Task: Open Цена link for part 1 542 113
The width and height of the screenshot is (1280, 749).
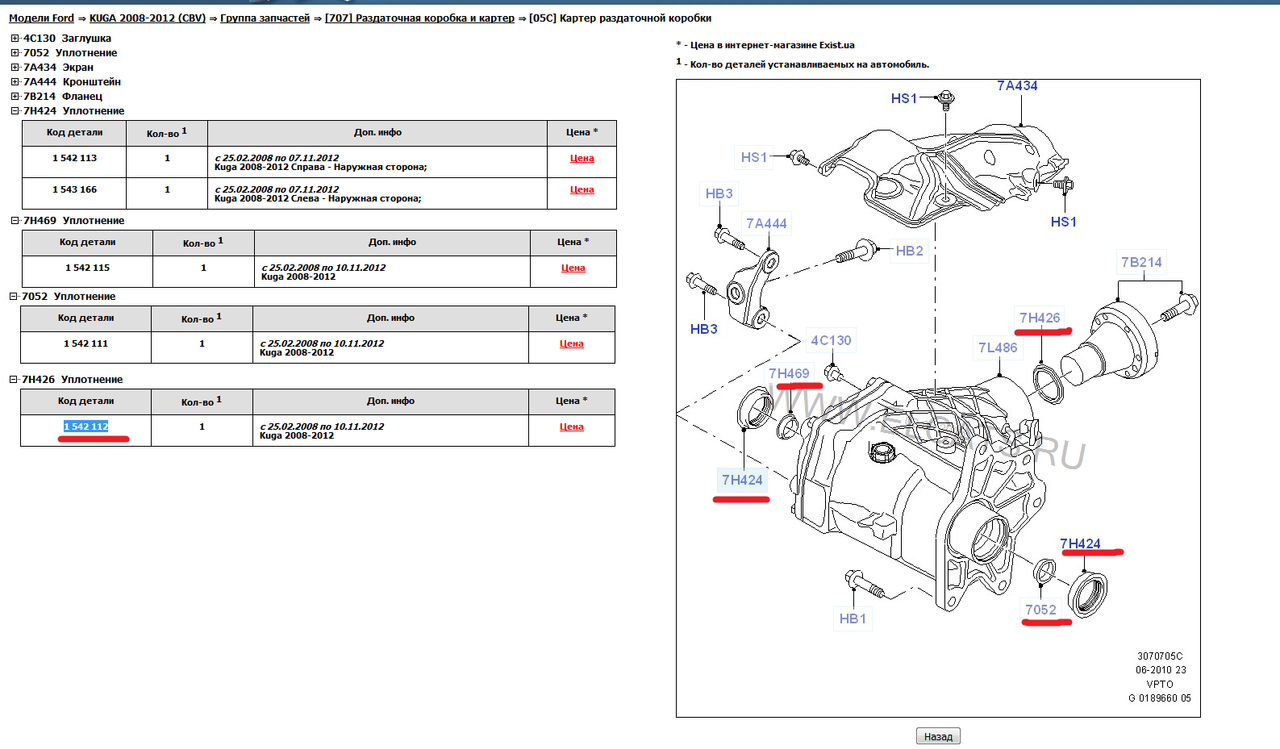Action: (x=582, y=158)
